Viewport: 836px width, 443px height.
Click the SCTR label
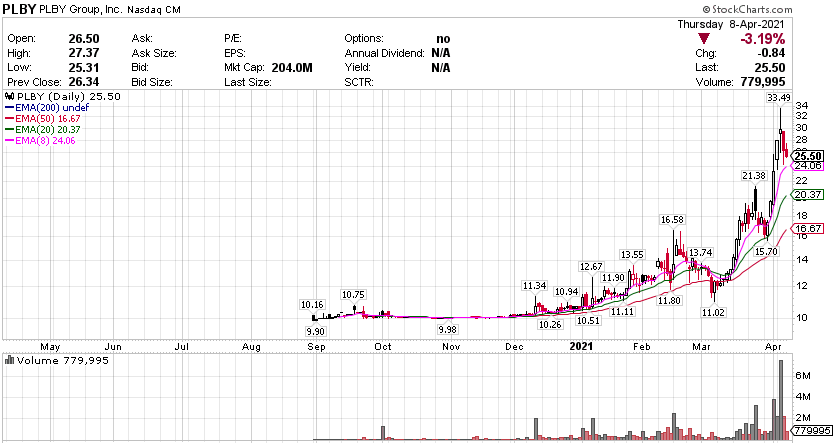point(359,82)
